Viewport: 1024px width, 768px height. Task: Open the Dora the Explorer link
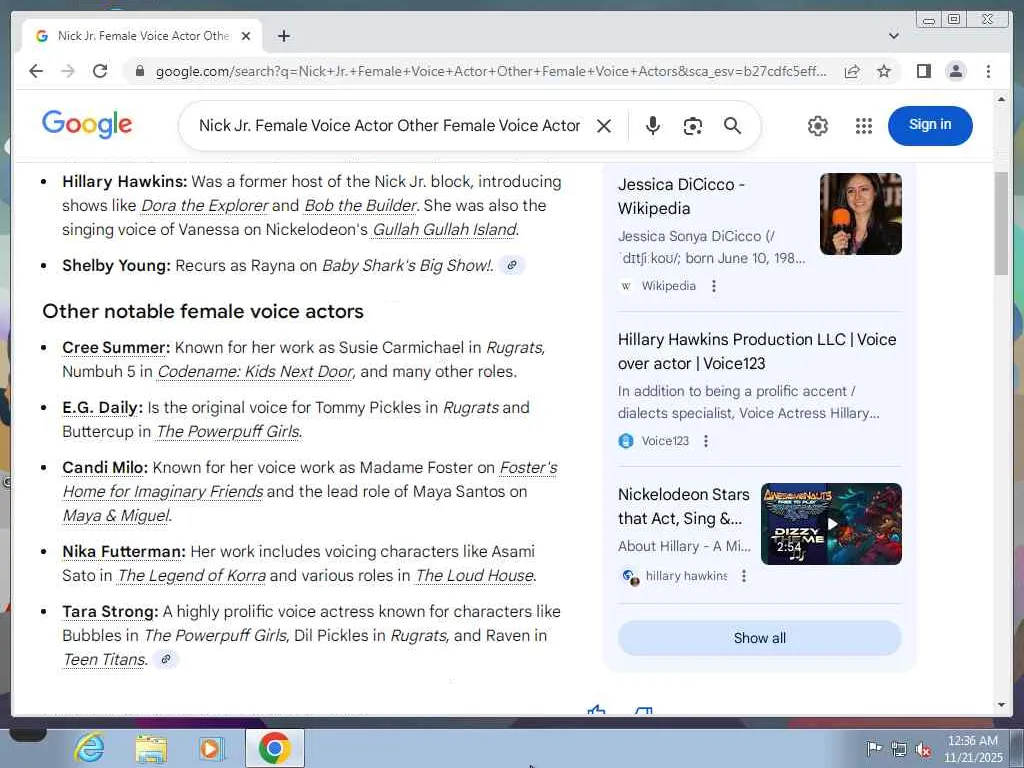coord(204,205)
